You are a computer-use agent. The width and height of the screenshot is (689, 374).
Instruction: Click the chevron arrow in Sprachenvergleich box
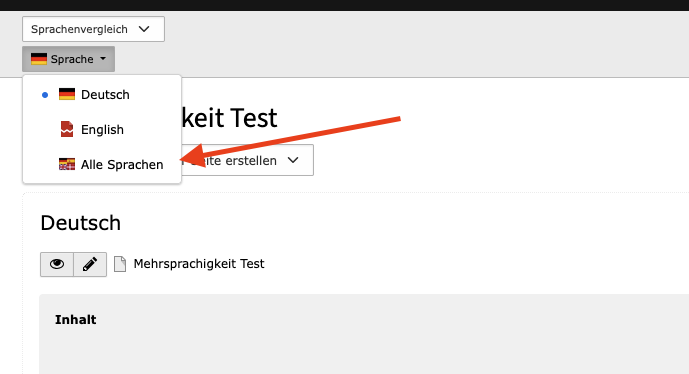click(x=144, y=29)
